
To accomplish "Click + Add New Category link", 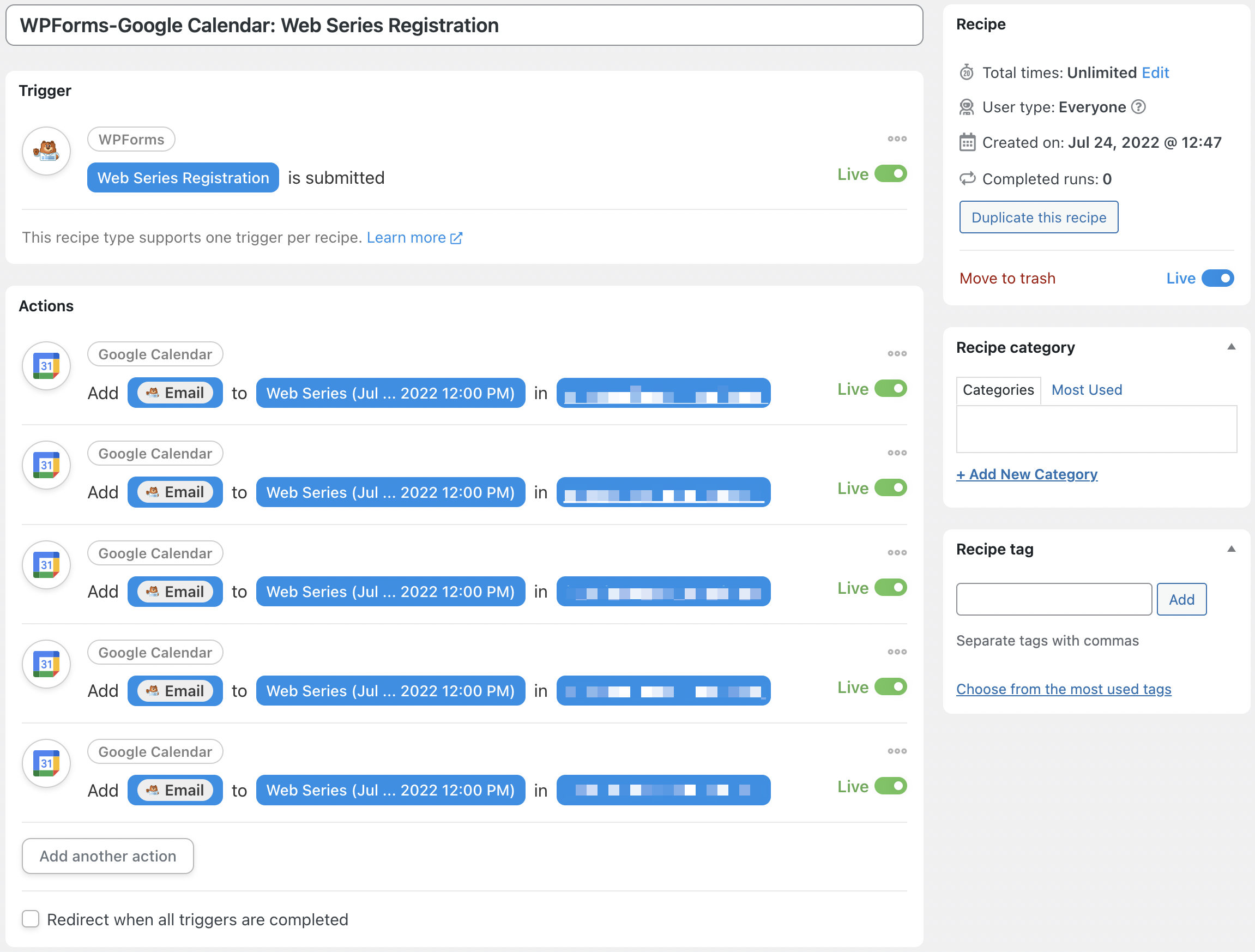I will pos(1027,474).
